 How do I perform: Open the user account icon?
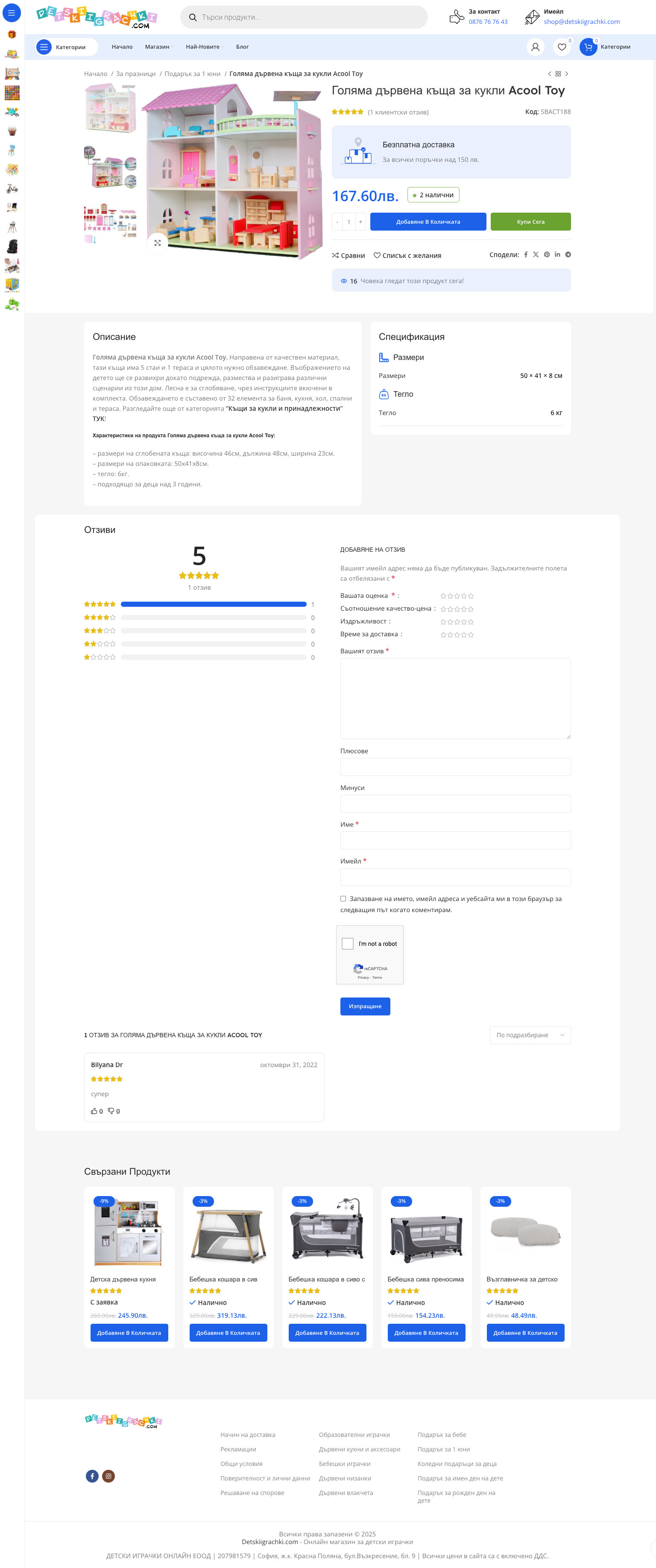[x=535, y=47]
